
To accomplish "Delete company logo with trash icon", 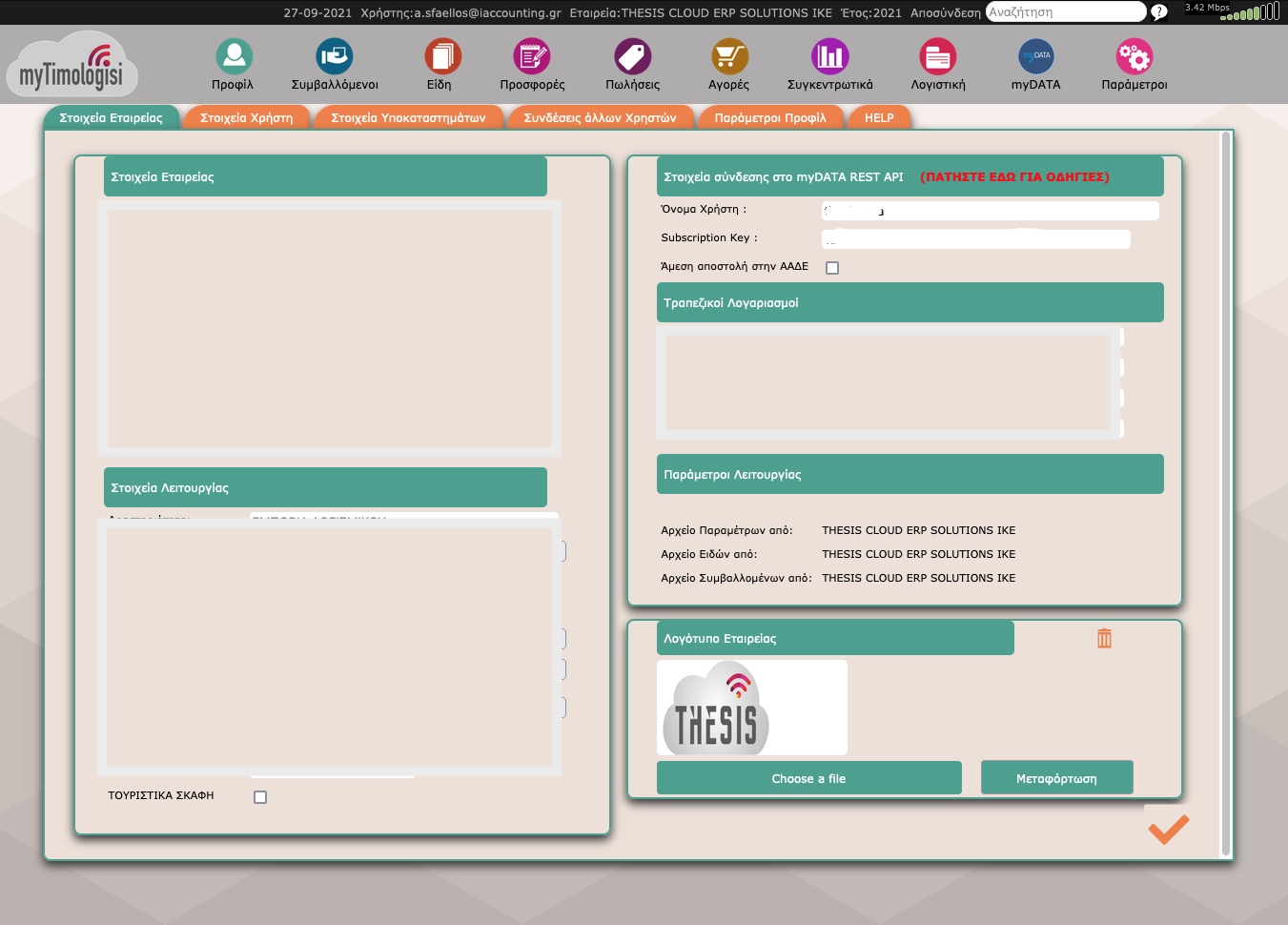I will tap(1104, 638).
